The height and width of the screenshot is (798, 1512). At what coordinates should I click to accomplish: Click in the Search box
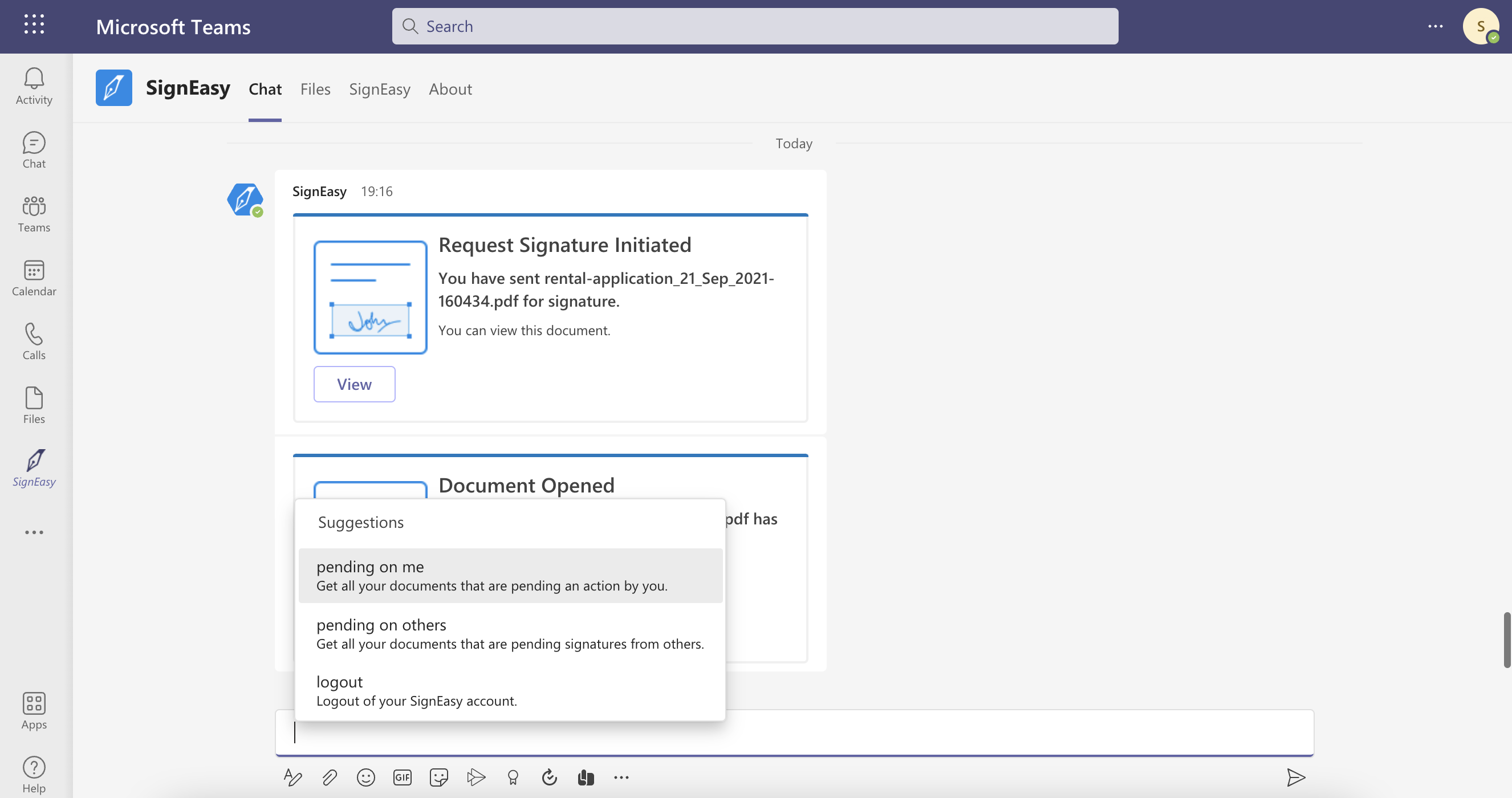(x=755, y=26)
